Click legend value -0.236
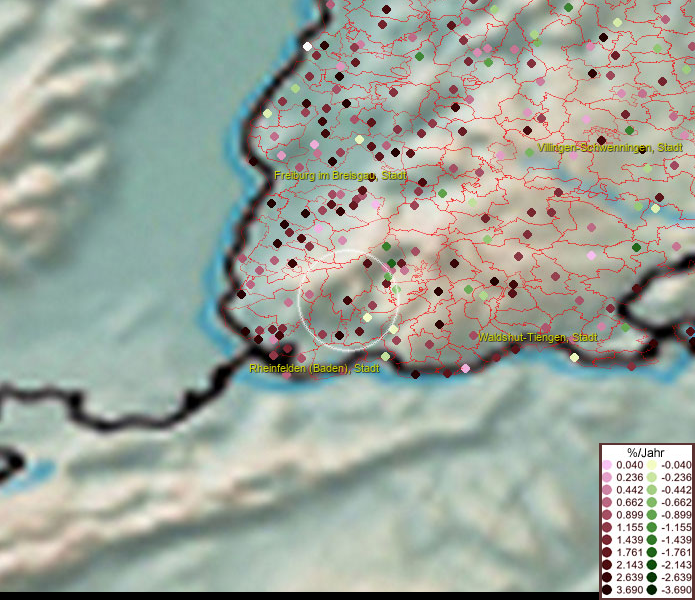 tap(676, 477)
